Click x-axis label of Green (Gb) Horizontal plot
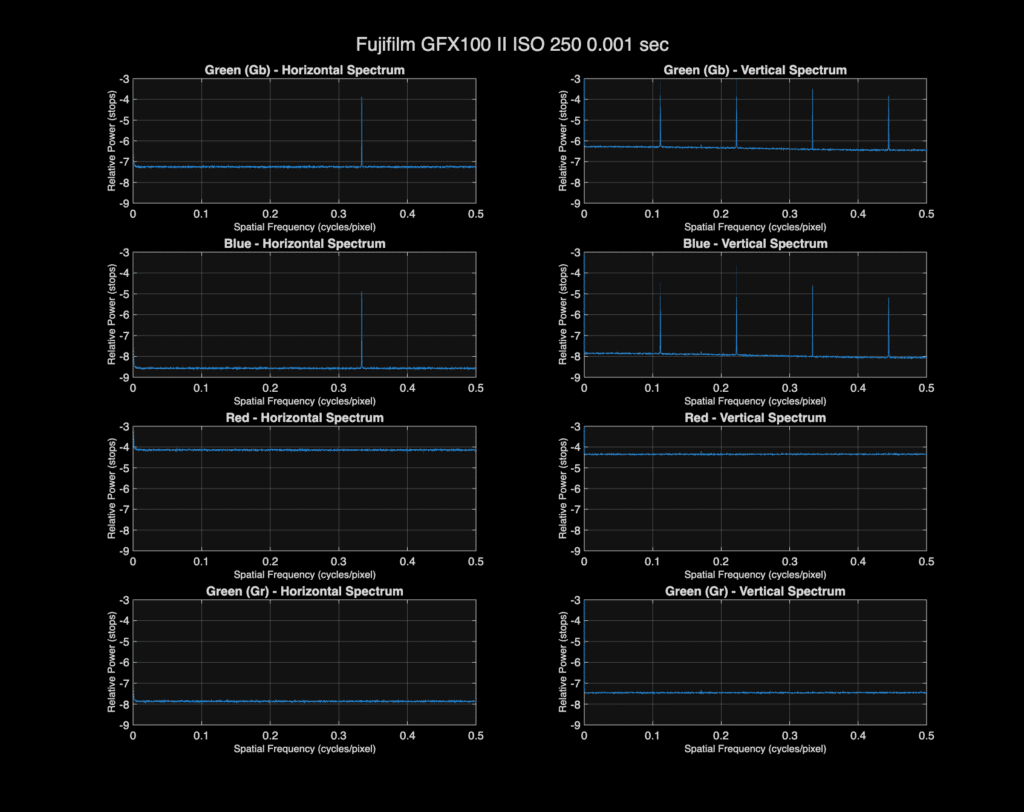The height and width of the screenshot is (812, 1024). point(304,227)
